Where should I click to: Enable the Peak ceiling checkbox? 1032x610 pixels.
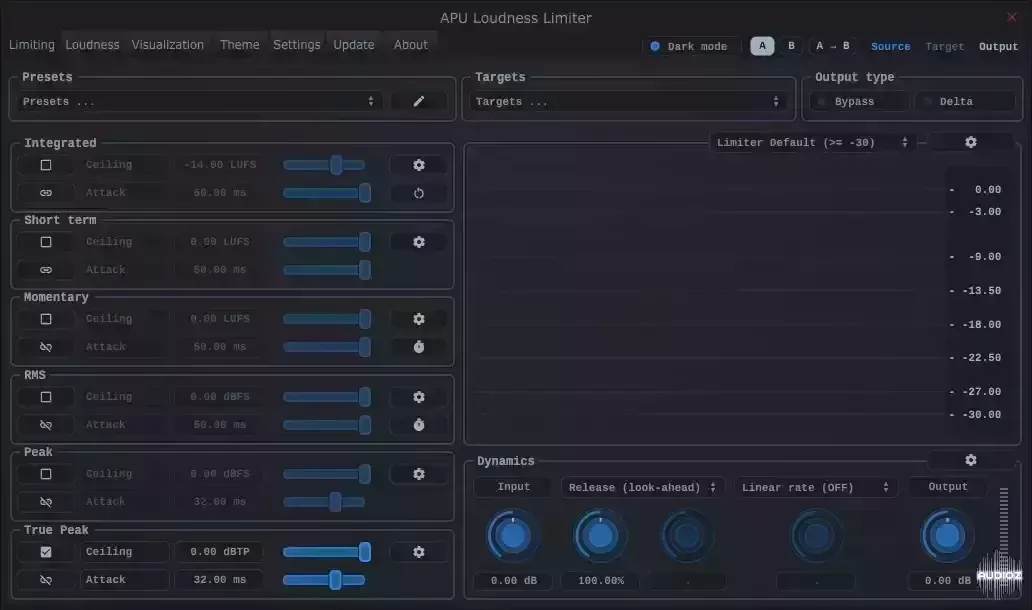(x=45, y=474)
